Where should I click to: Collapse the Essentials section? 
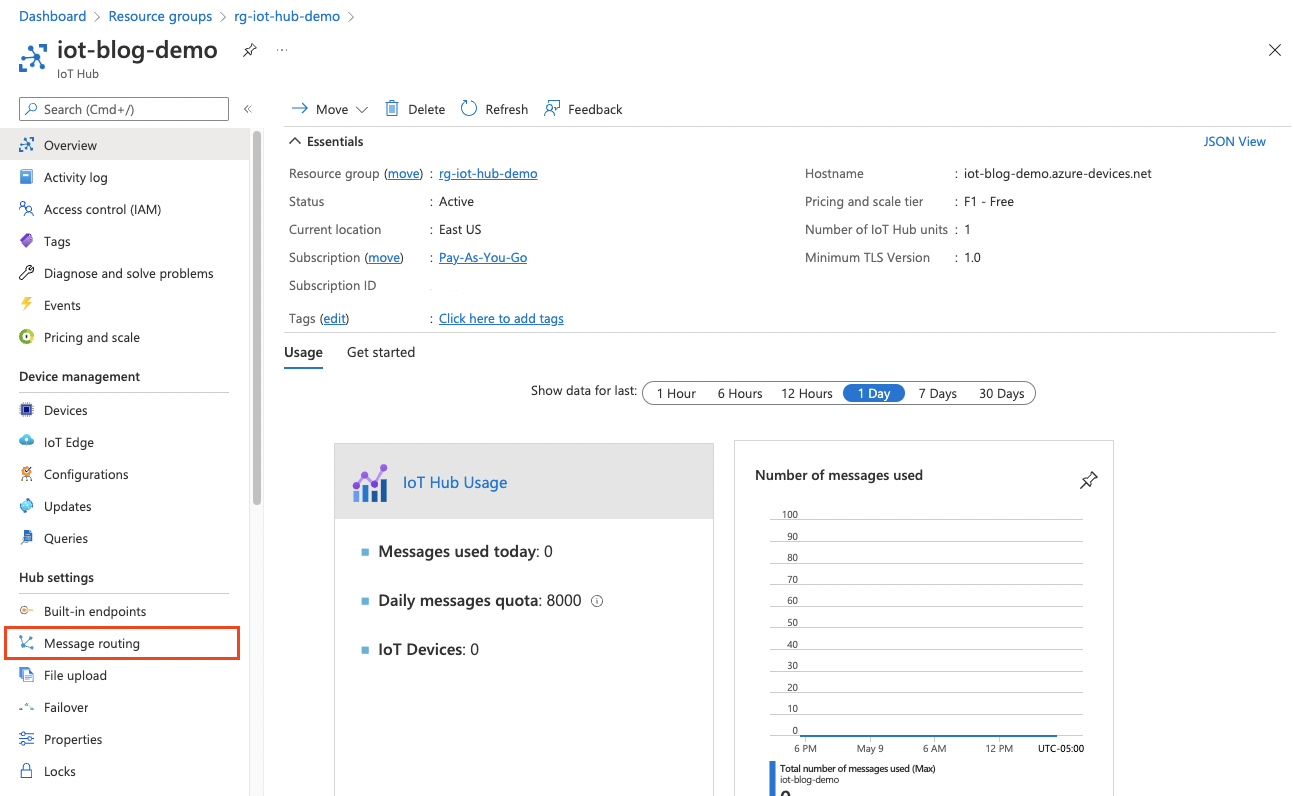(295, 141)
